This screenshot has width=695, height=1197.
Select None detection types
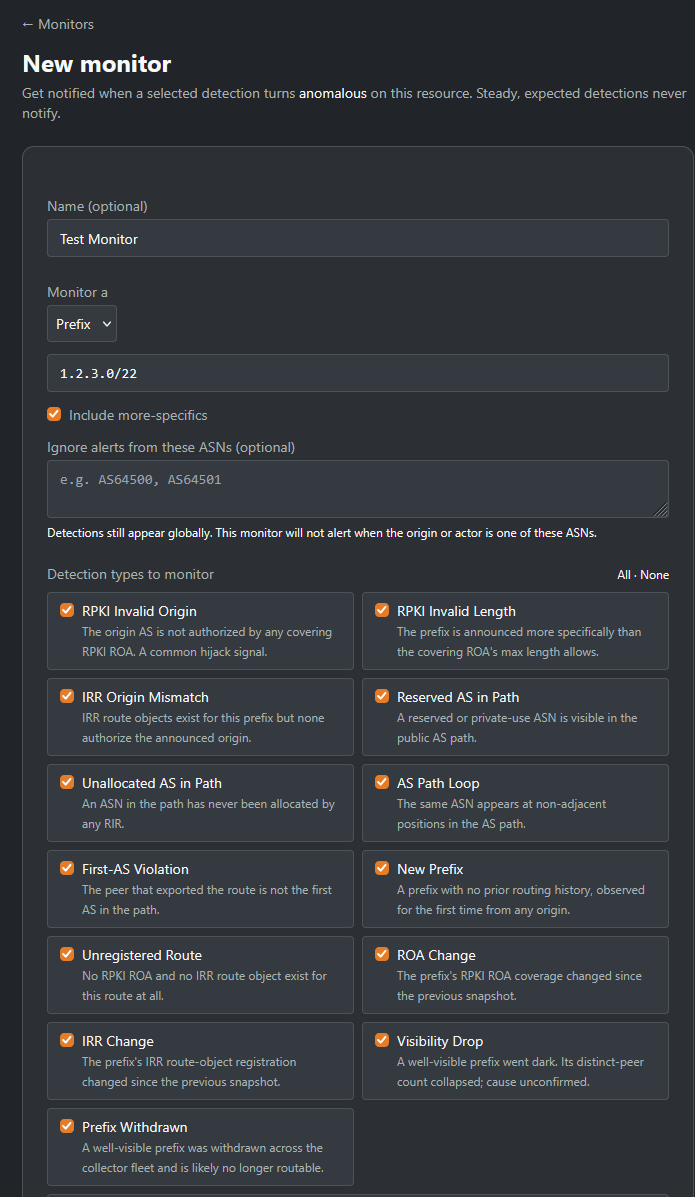[x=655, y=575]
